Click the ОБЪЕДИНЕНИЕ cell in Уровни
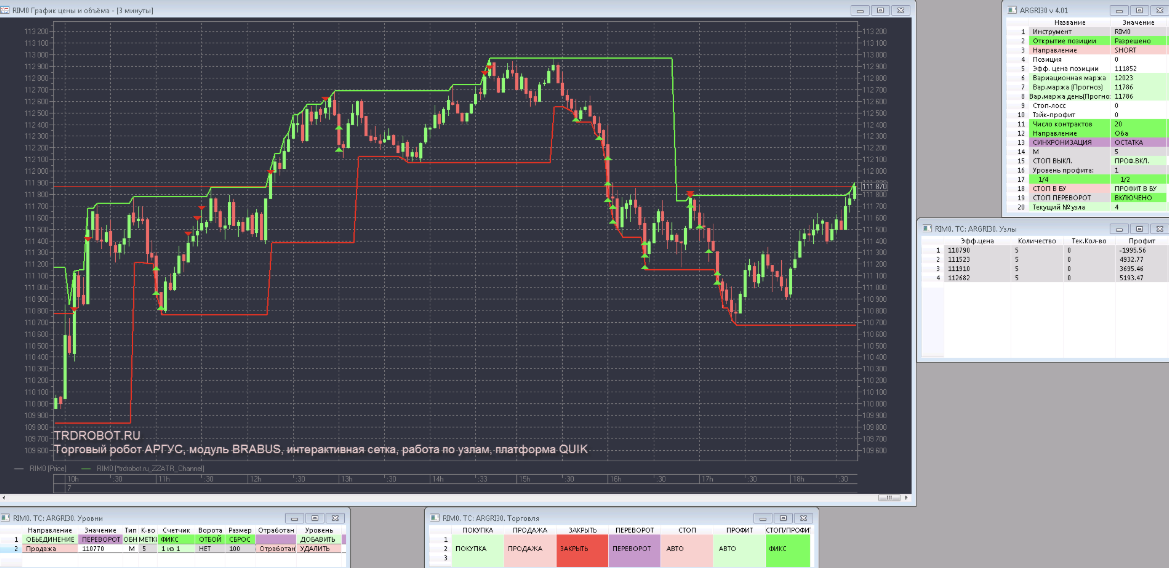Screen dimensions: 1169x568 pyautogui.click(x=50, y=540)
